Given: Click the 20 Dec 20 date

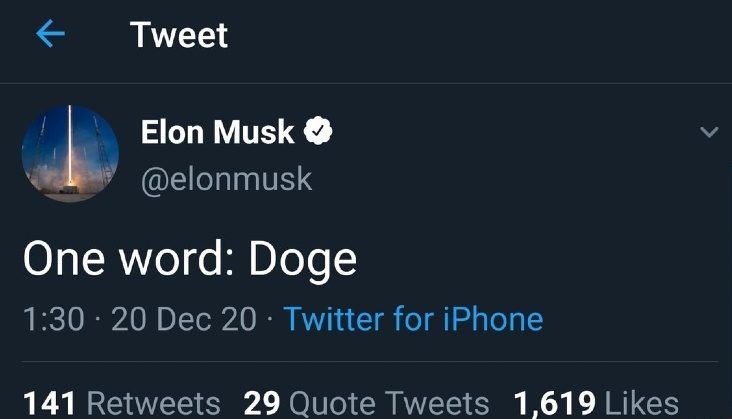Looking at the screenshot, I should point(184,319).
